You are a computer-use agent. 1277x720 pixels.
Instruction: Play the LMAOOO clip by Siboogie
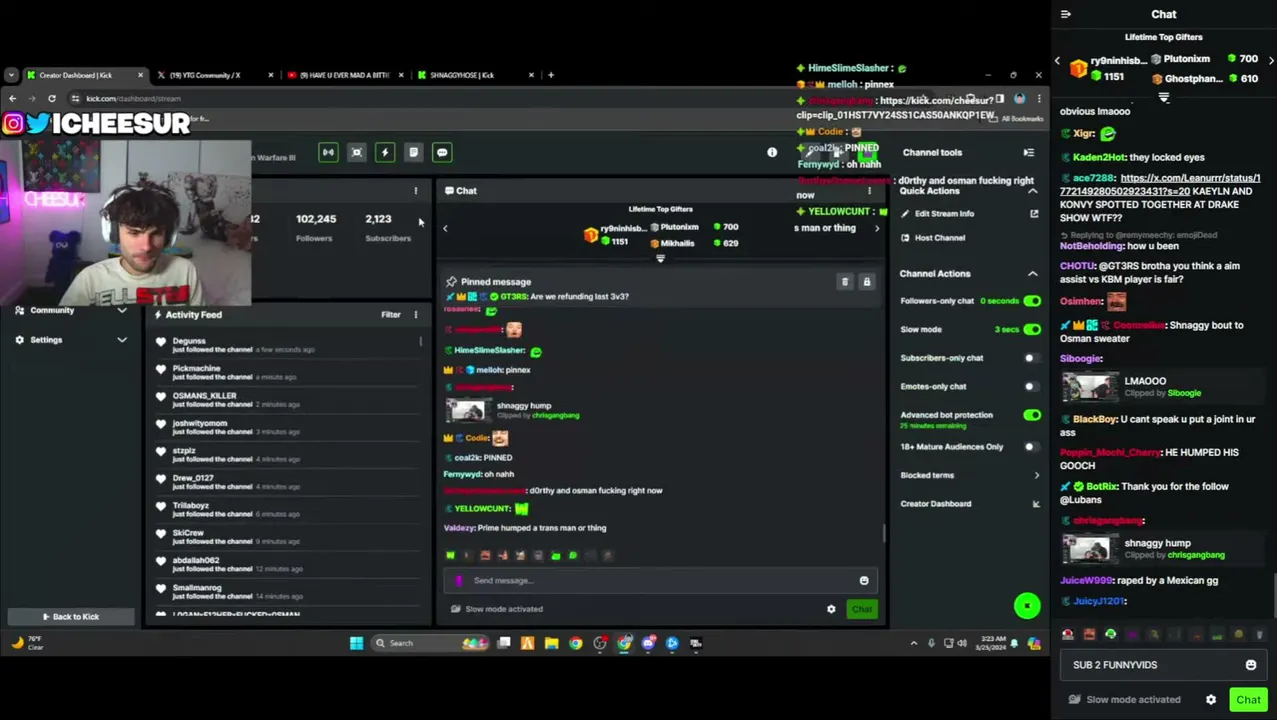point(1091,387)
